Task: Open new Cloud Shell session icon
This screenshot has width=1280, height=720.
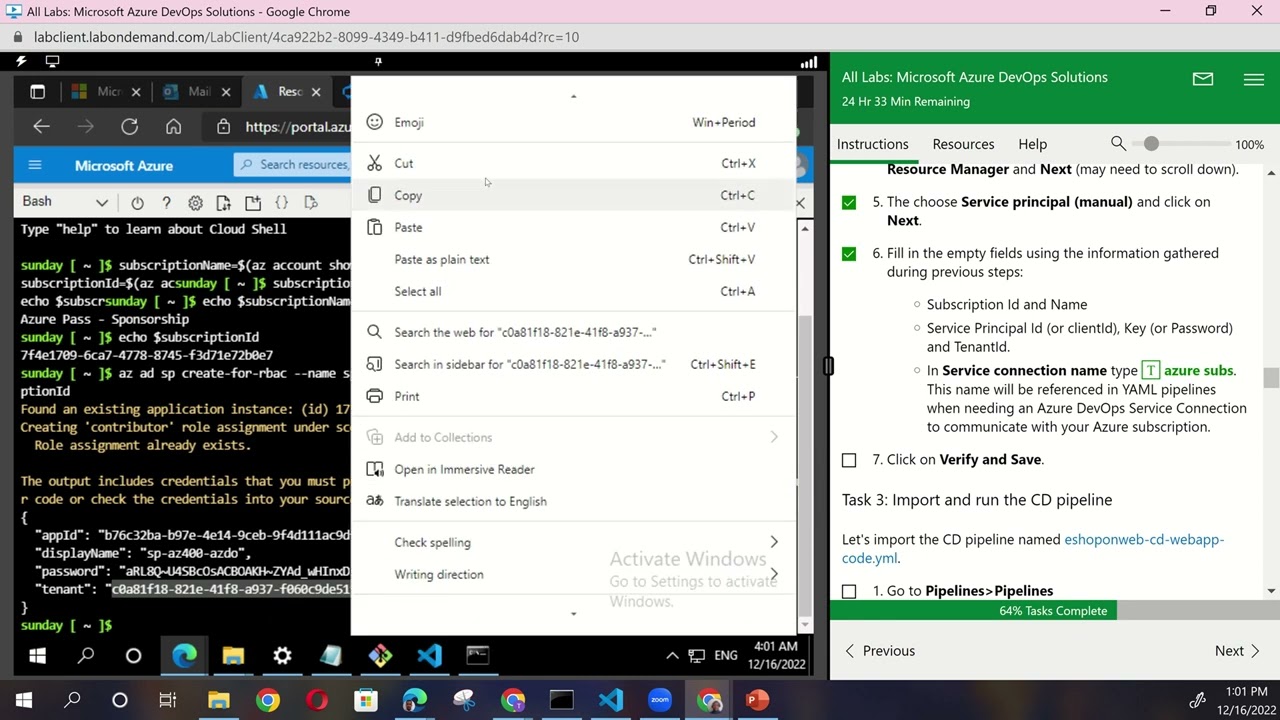Action: [x=253, y=203]
